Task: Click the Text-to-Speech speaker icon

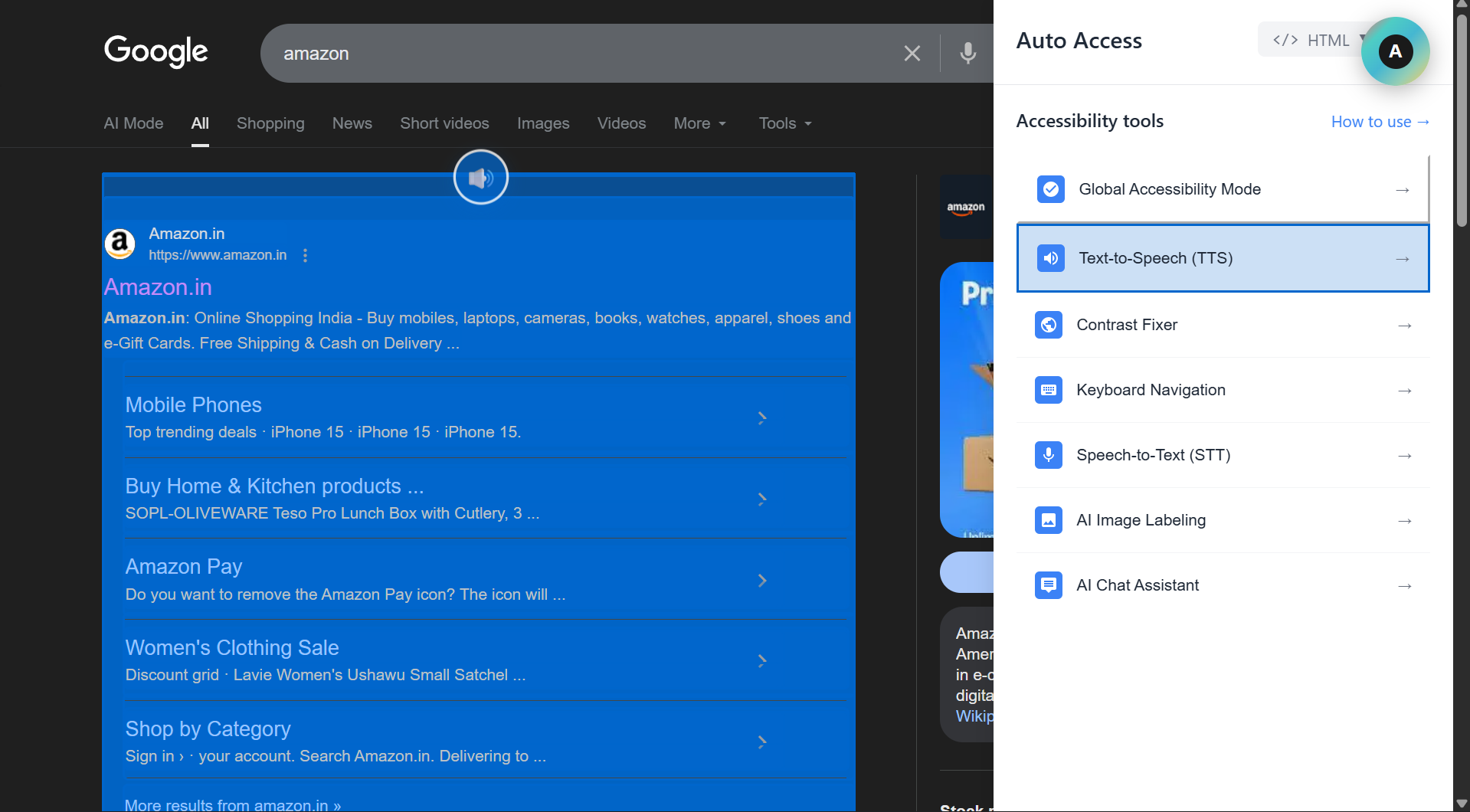Action: point(1051,258)
